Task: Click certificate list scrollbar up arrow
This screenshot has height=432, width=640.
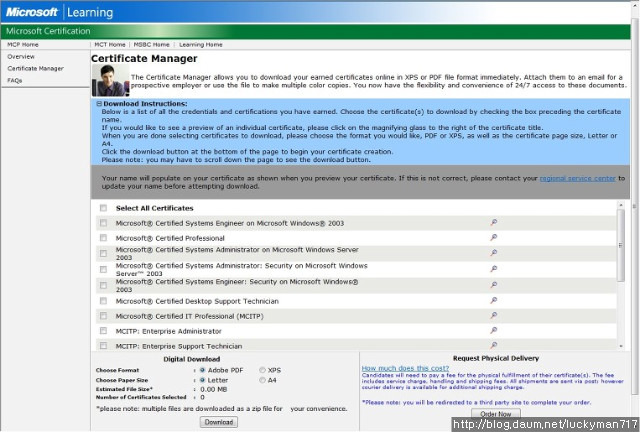Action: point(621,205)
